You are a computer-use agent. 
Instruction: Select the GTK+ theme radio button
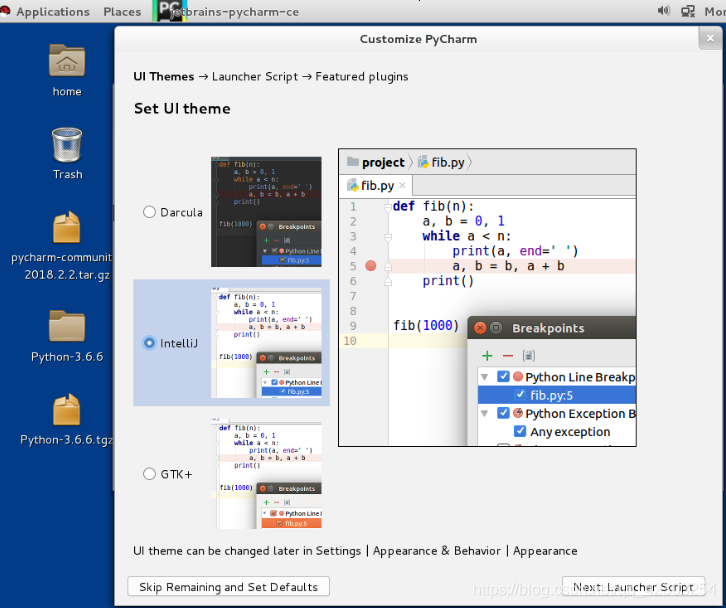149,474
